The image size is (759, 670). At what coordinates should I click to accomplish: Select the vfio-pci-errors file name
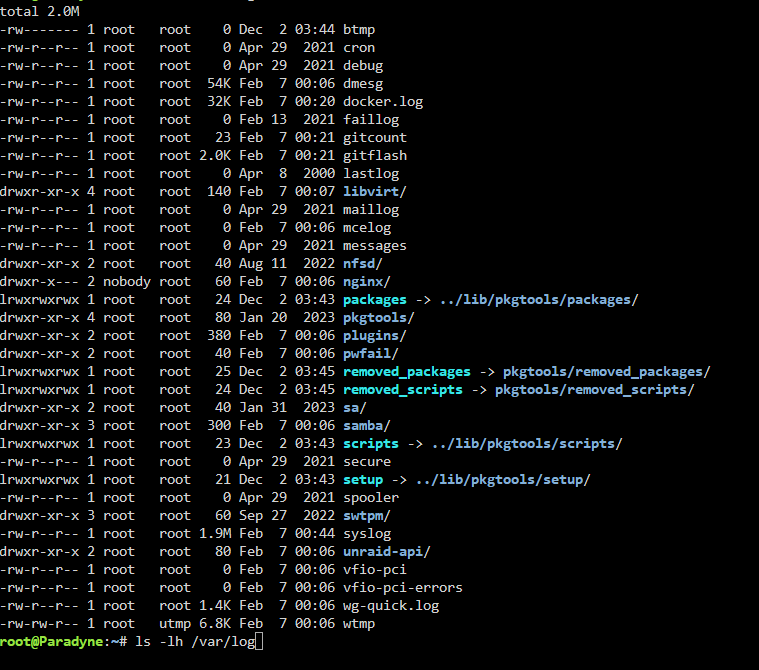pos(403,588)
